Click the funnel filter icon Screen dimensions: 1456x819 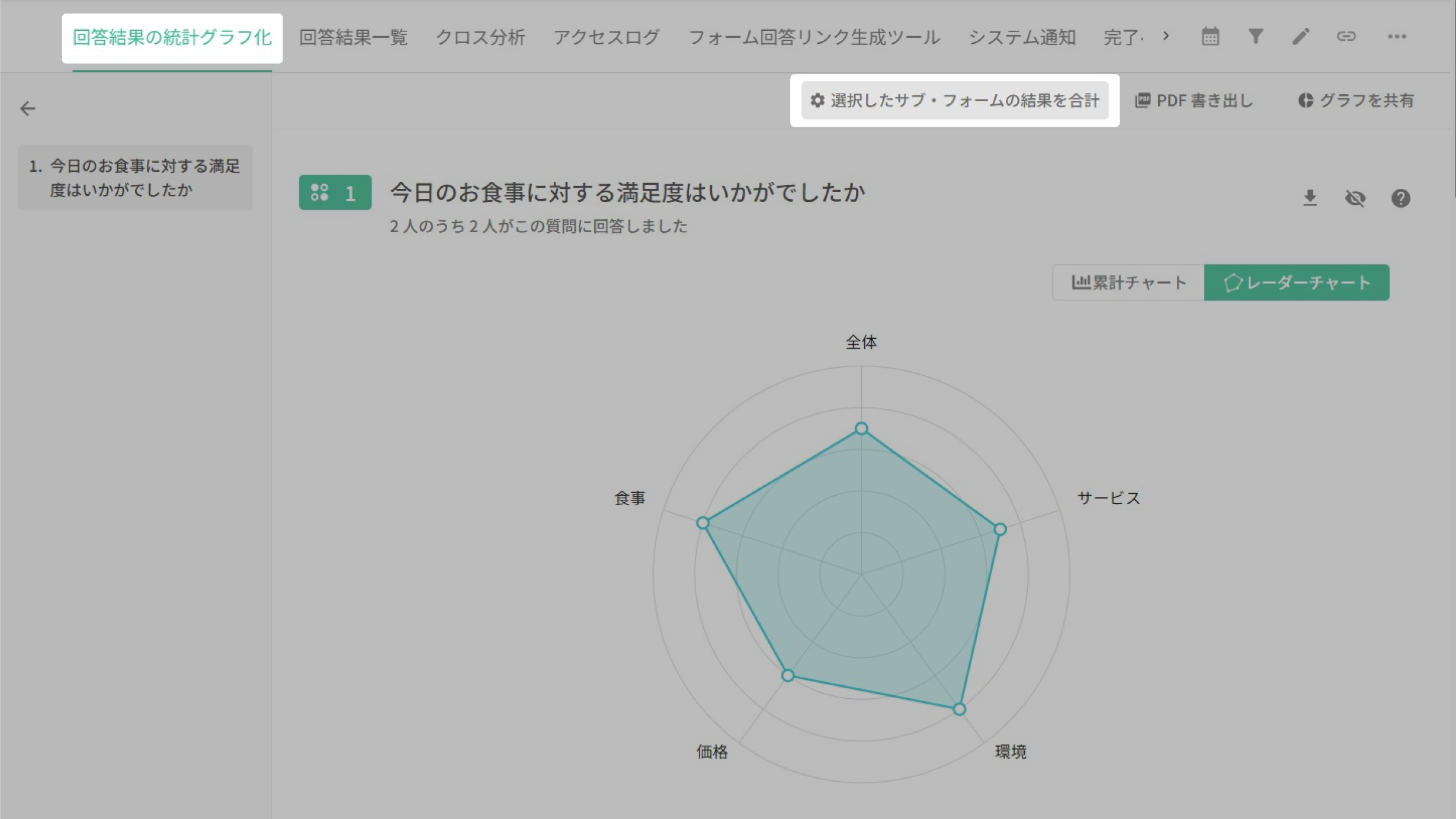coord(1255,37)
